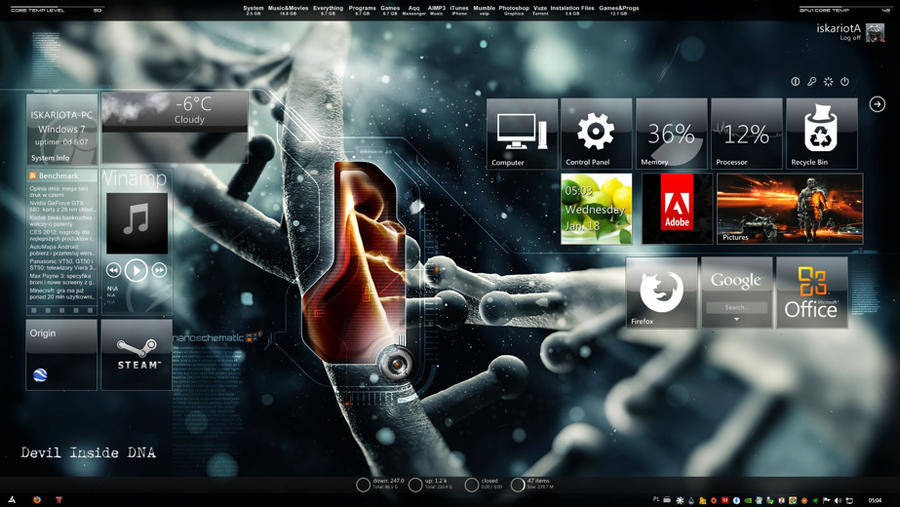Open the Benchmark RSS feed header

(61, 176)
